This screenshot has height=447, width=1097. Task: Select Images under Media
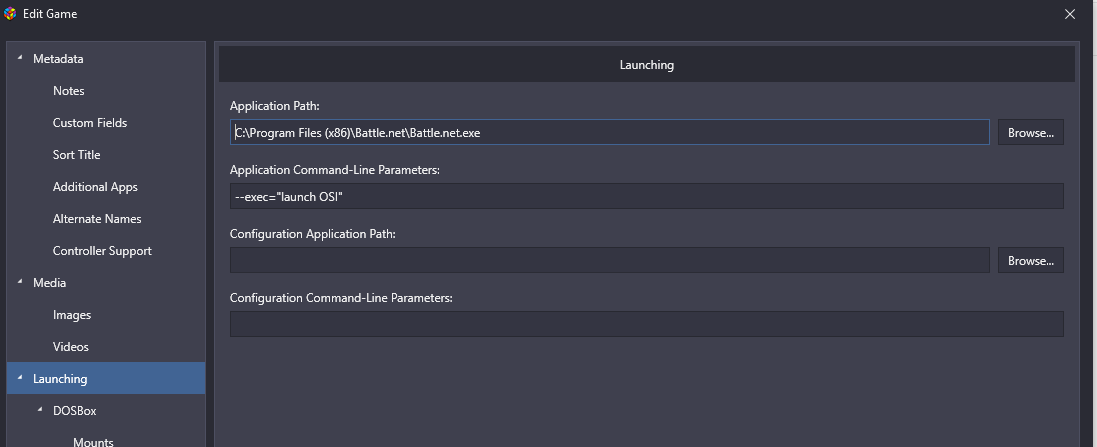click(71, 315)
